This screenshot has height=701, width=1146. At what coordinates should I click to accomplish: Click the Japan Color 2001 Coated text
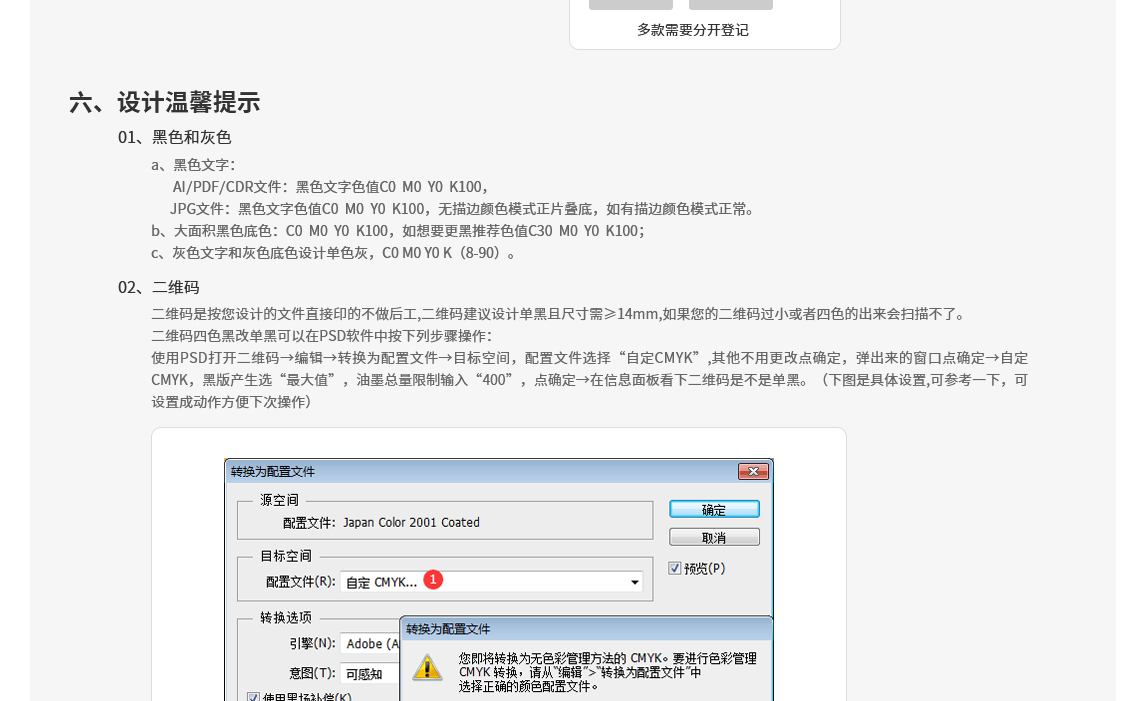tap(411, 522)
